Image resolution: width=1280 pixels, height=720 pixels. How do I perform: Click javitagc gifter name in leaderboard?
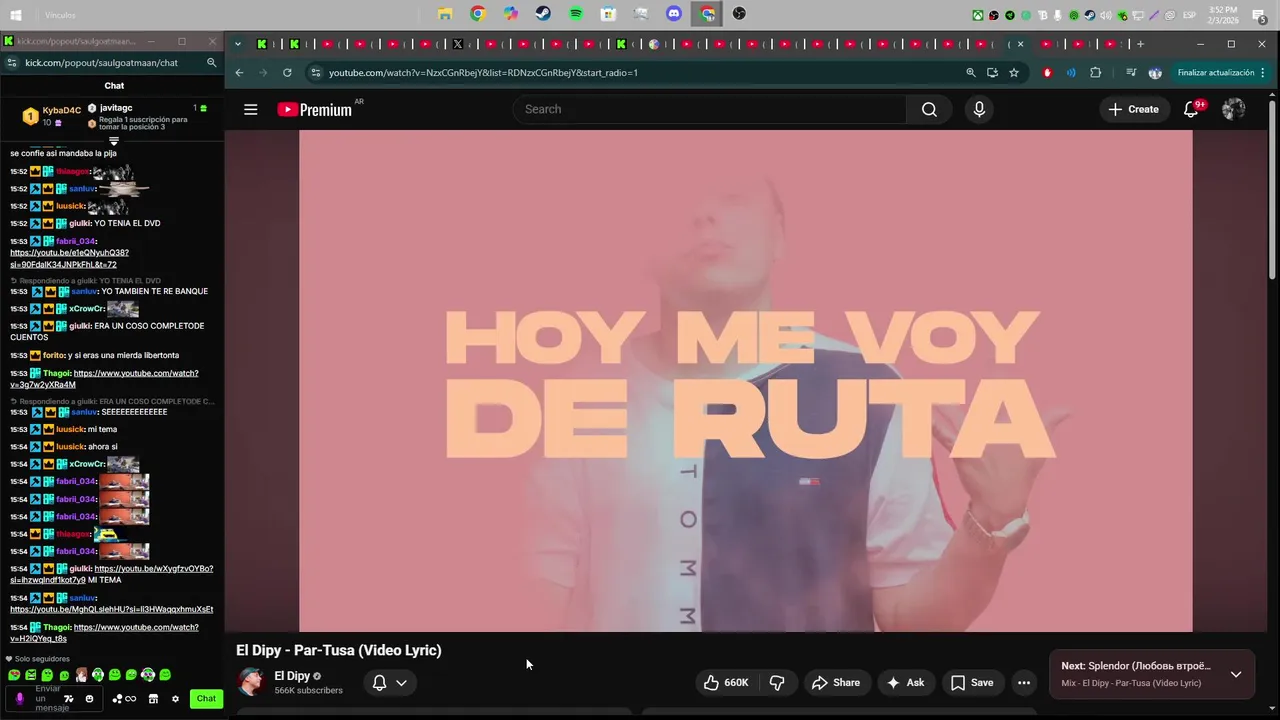pos(116,108)
